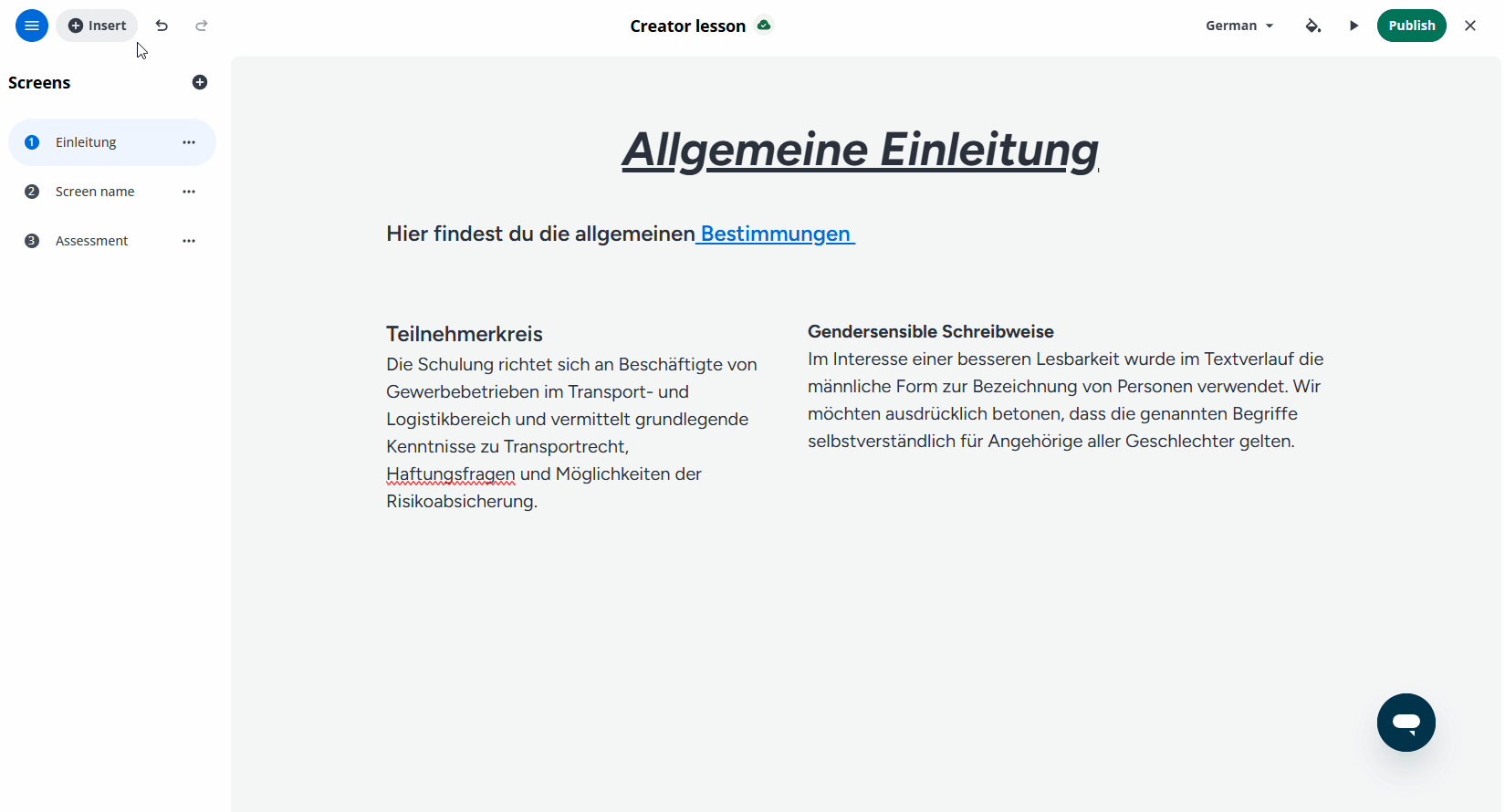Publish the lesson

[x=1412, y=26]
